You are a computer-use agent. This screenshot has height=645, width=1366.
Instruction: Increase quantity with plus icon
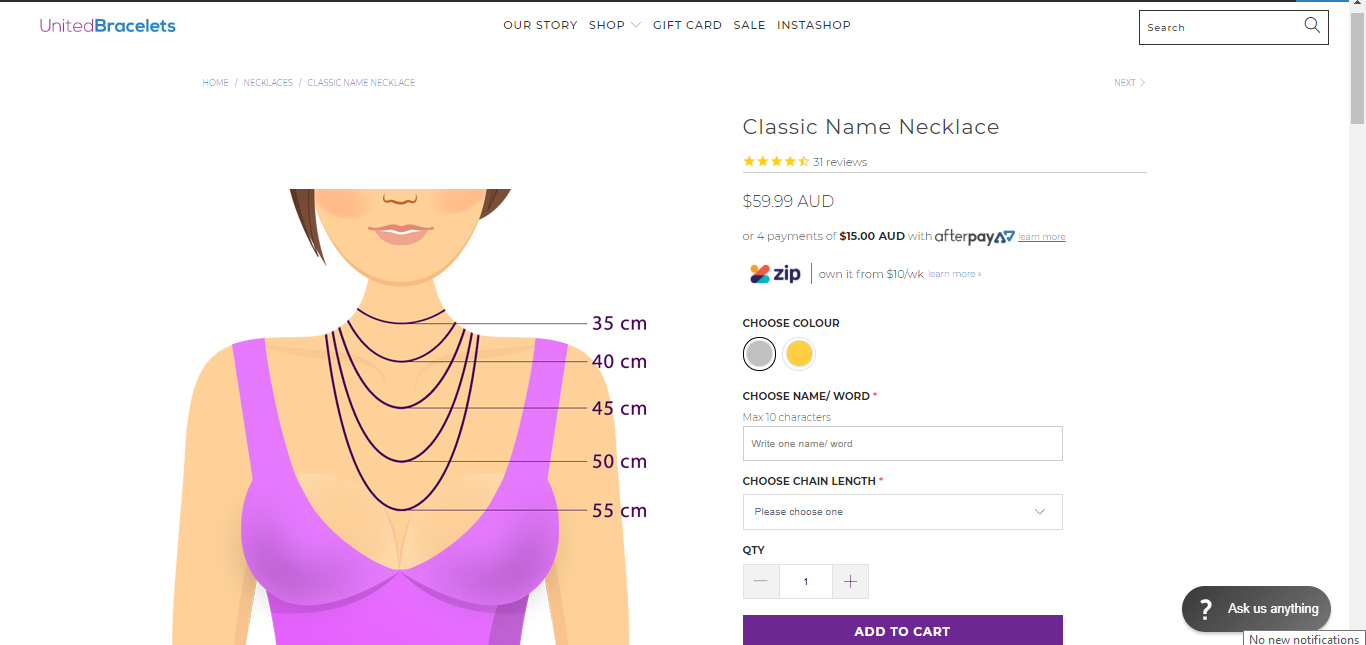coord(850,582)
